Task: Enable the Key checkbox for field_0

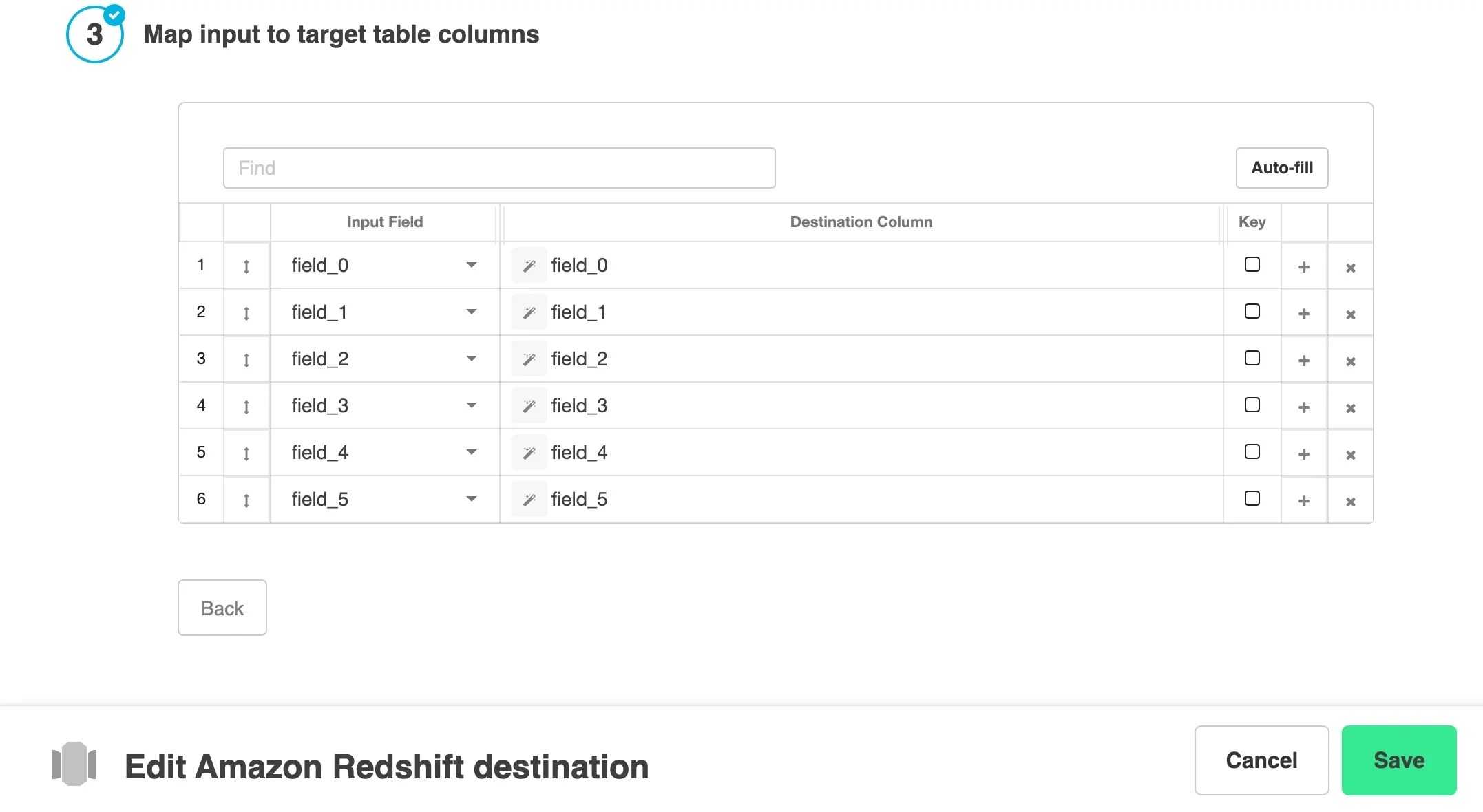Action: coord(1252,264)
